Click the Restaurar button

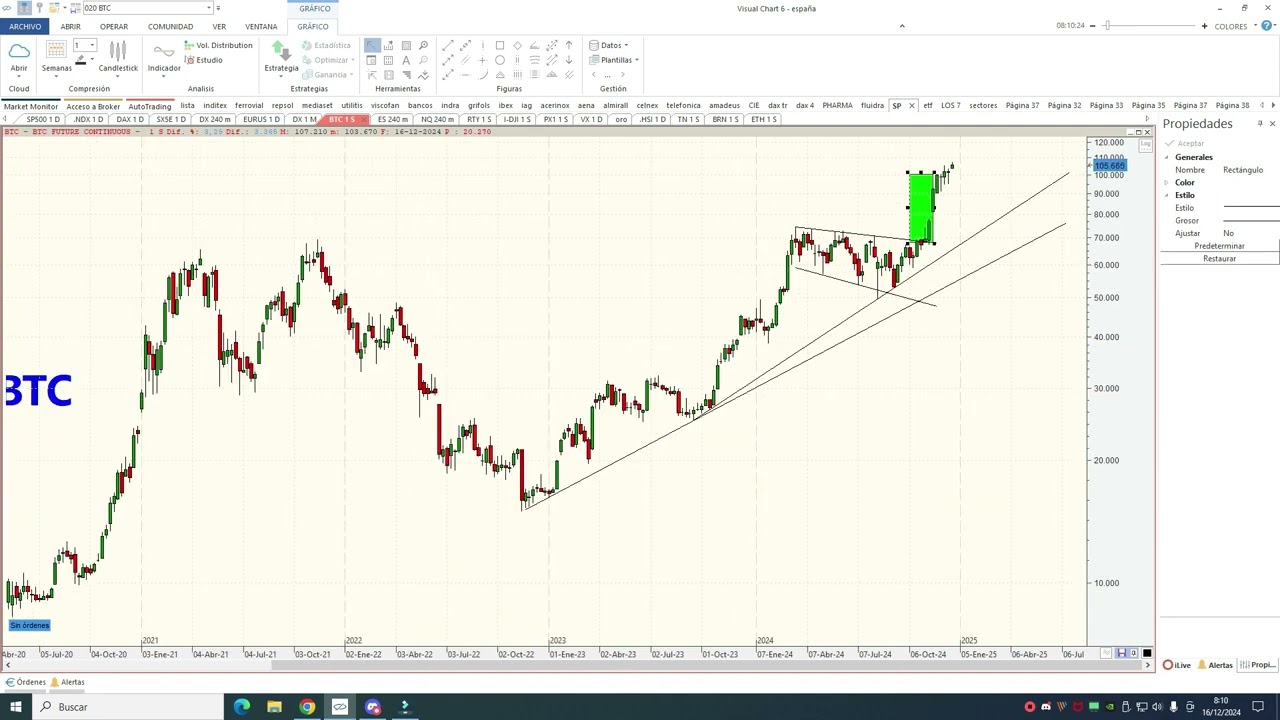(x=1219, y=259)
